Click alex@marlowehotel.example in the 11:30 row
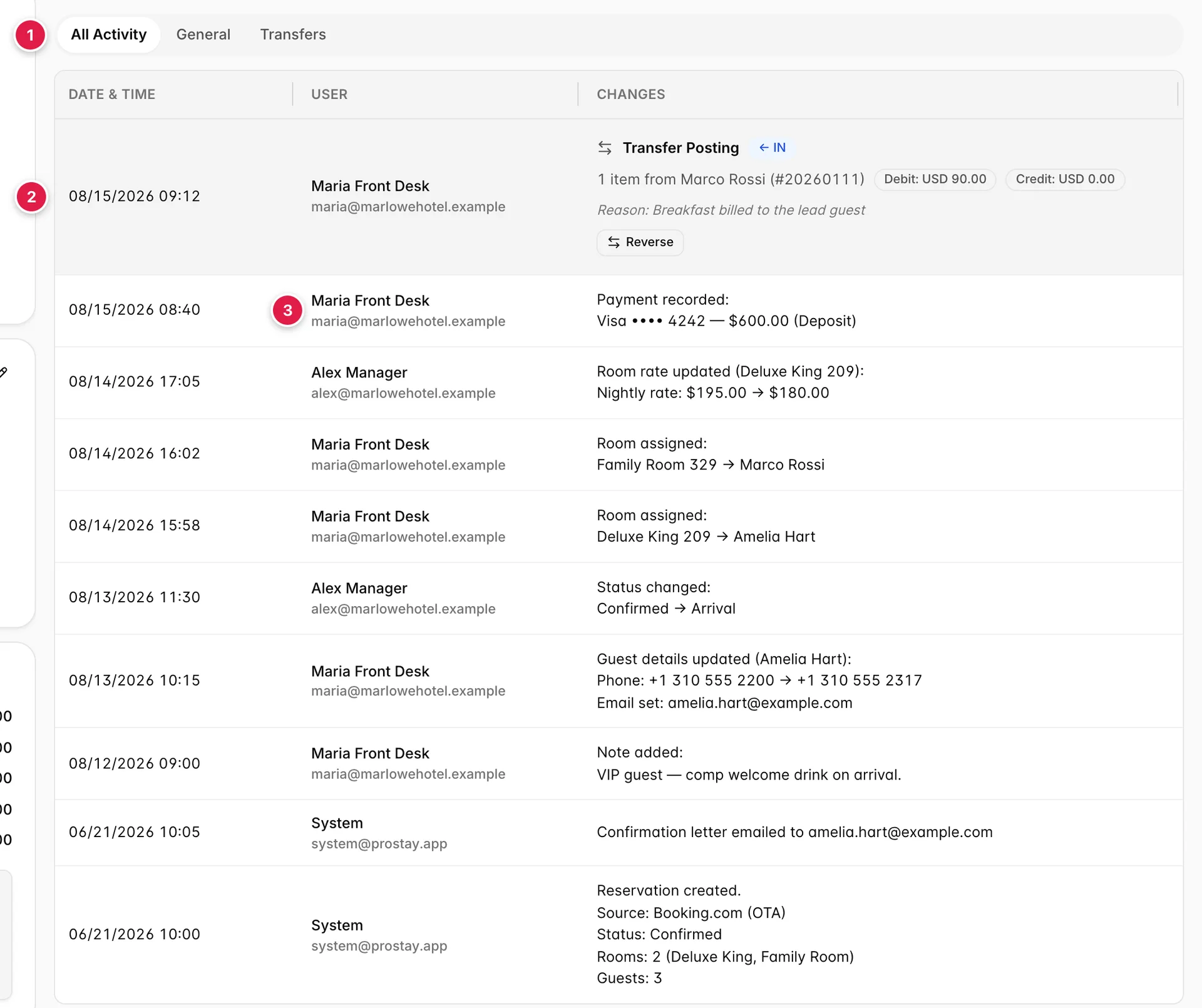 click(x=403, y=609)
